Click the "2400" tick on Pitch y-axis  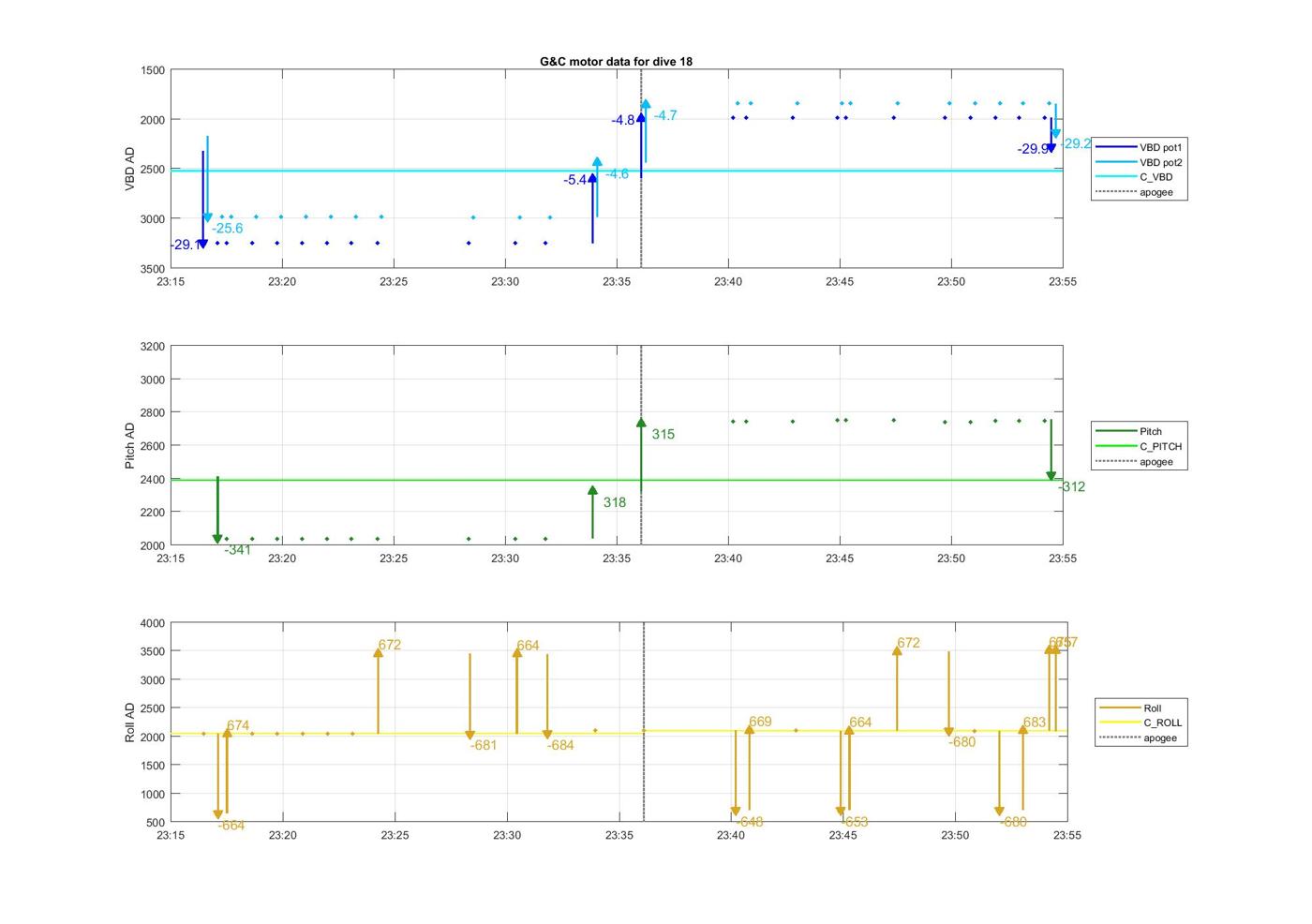(153, 480)
